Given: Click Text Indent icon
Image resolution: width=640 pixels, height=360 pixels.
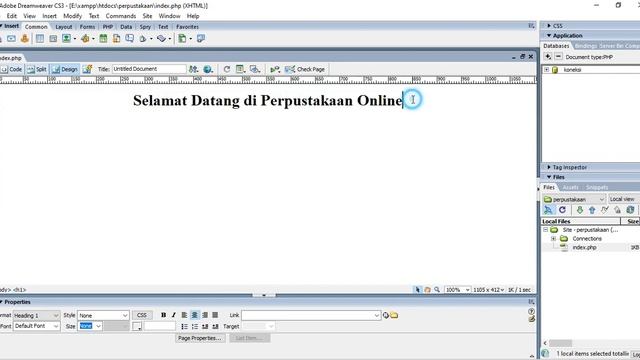Looking at the screenshot, I should tap(215, 327).
